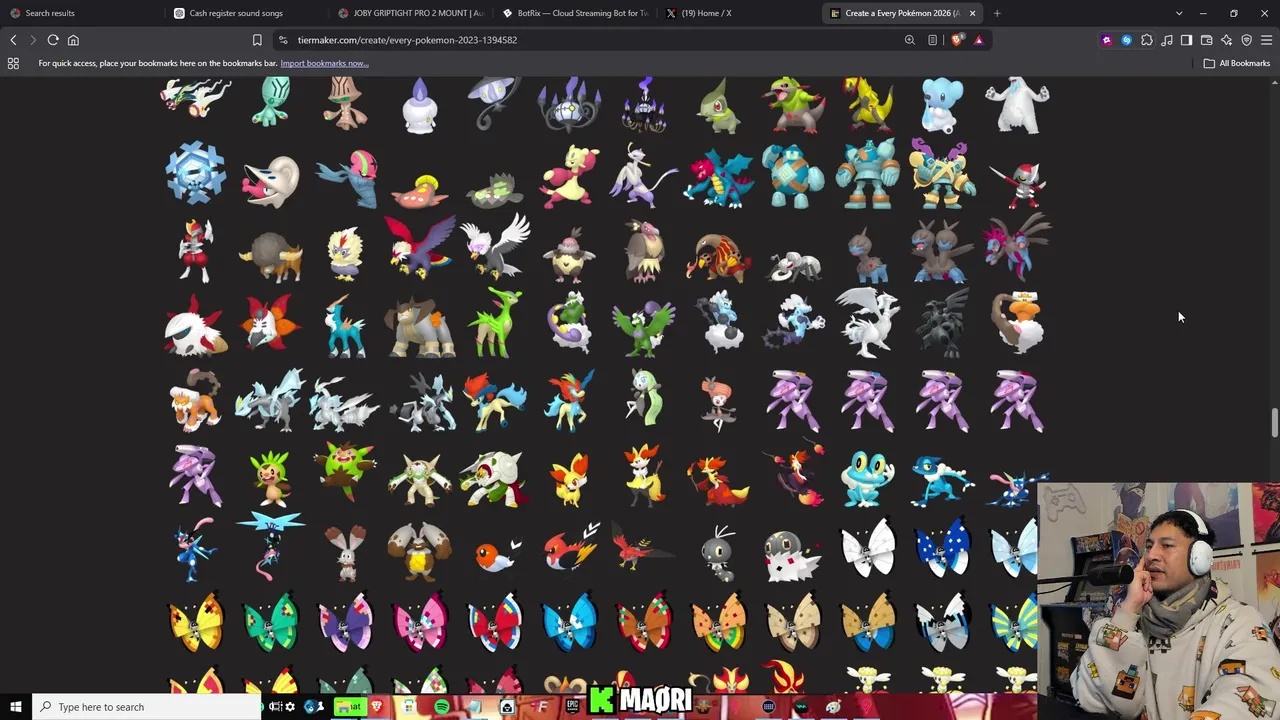This screenshot has height=720, width=1280.
Task: Open the Brave VPN shield icon
Action: pyautogui.click(x=1247, y=40)
